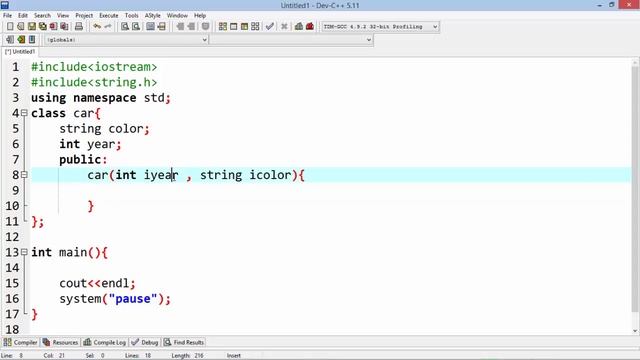Screen dimensions: 640x360
Task: Click 'system("pause");' on line 16
Action: (x=115, y=299)
